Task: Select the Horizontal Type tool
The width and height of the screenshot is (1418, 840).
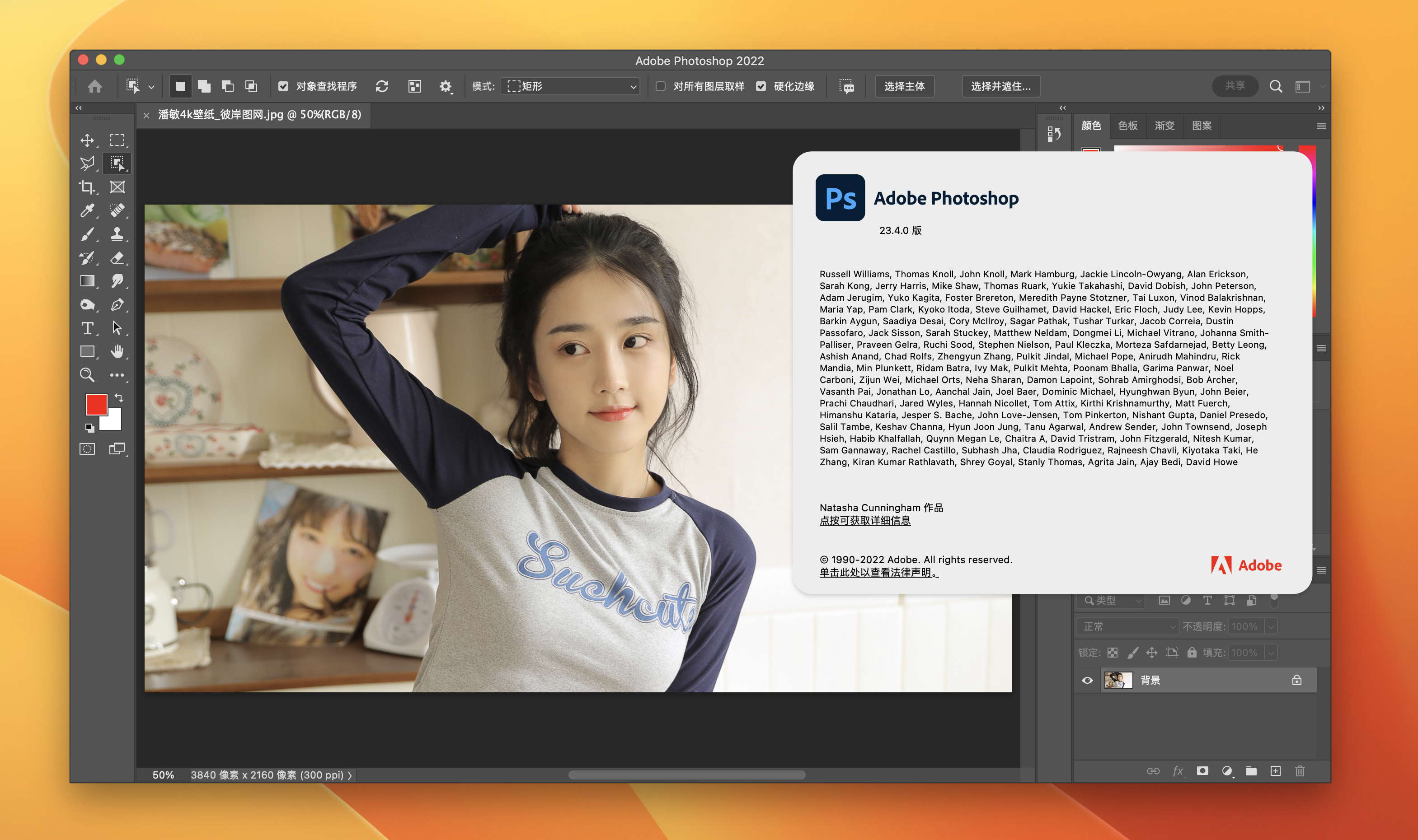Action: [87, 328]
